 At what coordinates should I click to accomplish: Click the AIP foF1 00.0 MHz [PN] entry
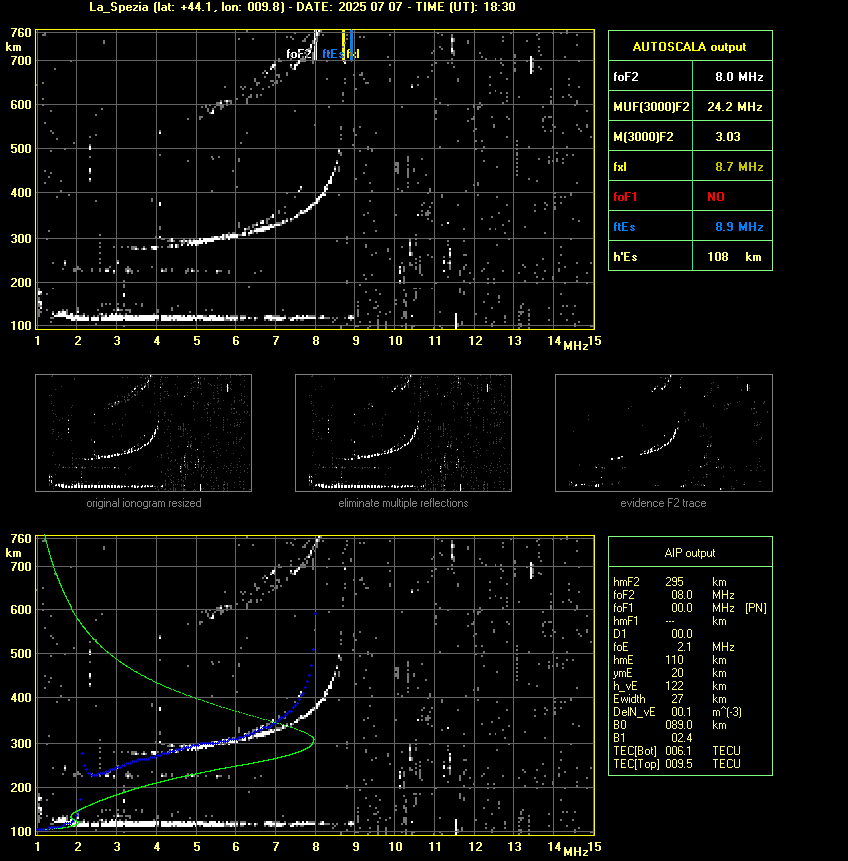[689, 608]
